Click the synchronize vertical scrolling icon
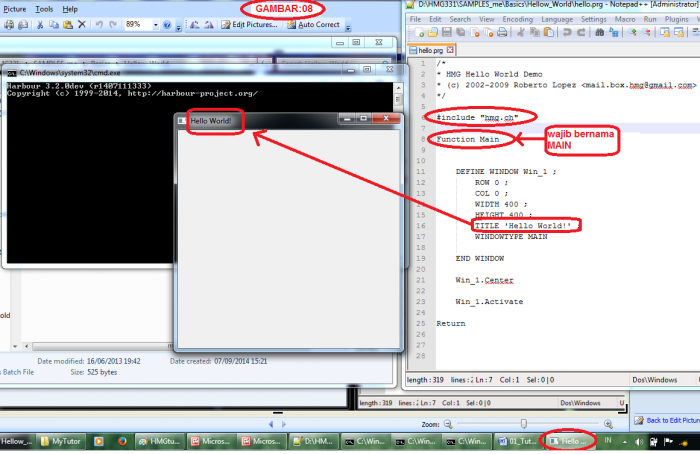The height and width of the screenshot is (454, 700). tap(665, 32)
